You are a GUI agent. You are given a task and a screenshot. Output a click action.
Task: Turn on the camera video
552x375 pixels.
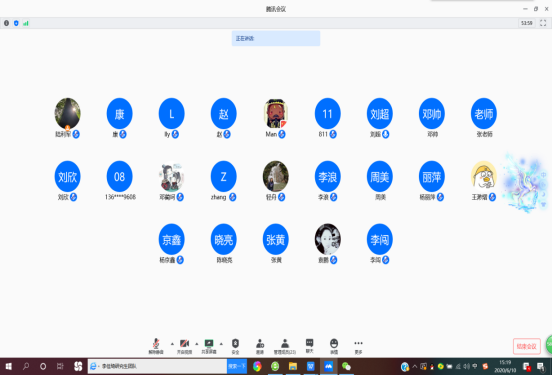[184, 346]
